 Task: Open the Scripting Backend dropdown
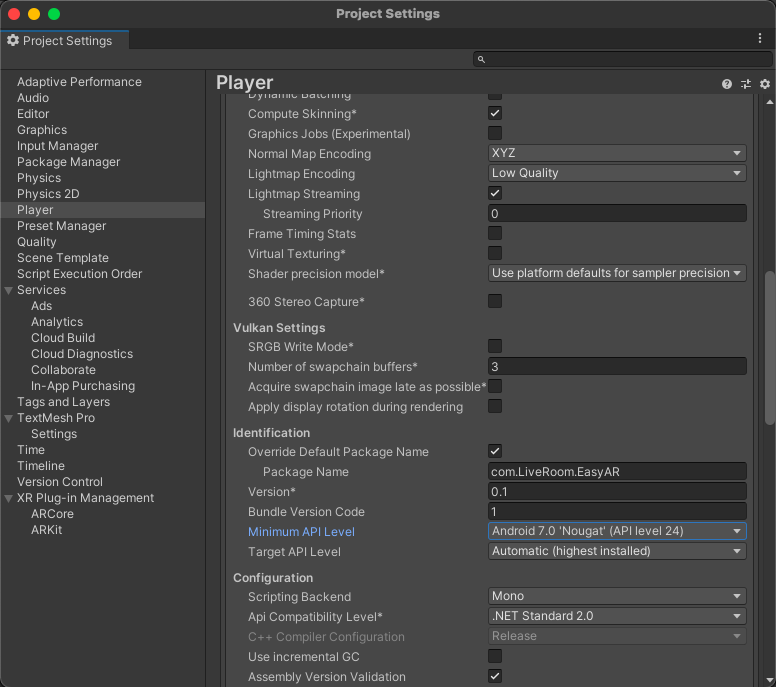pyautogui.click(x=617, y=597)
